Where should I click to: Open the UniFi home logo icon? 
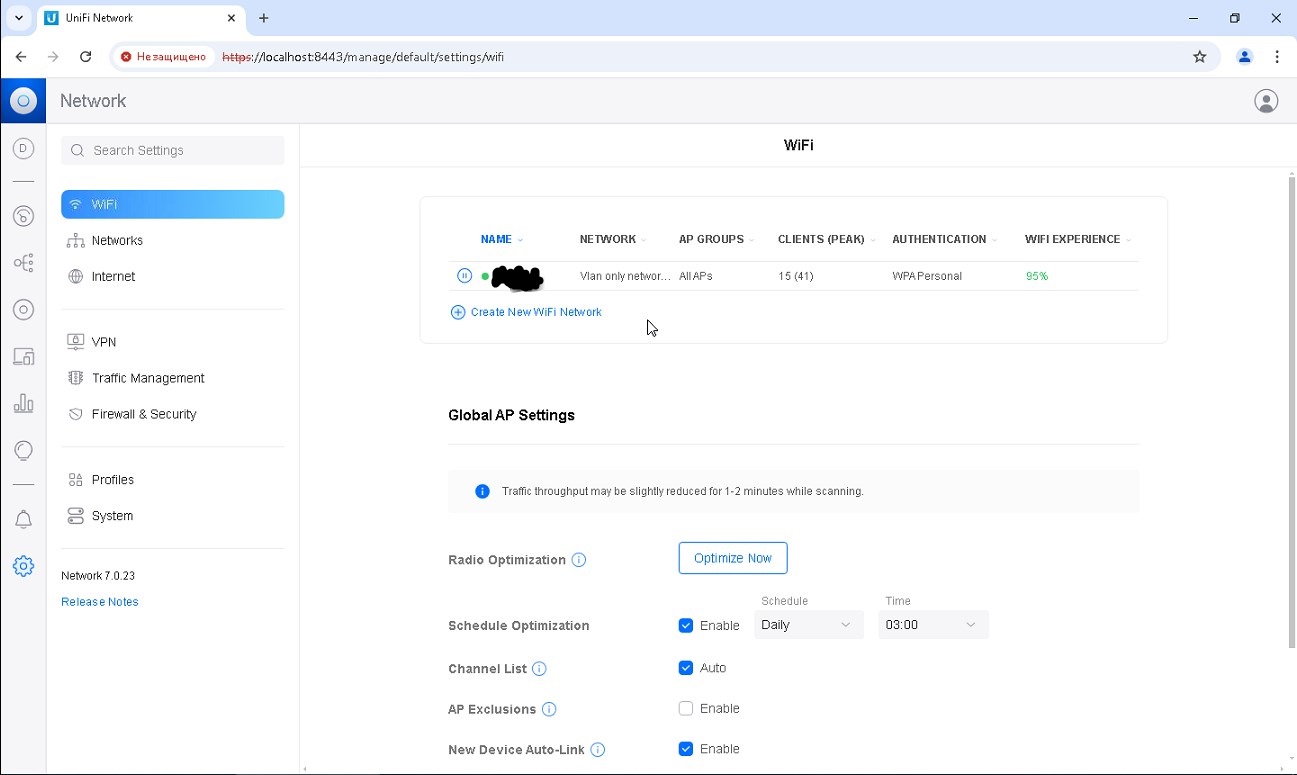pos(23,101)
